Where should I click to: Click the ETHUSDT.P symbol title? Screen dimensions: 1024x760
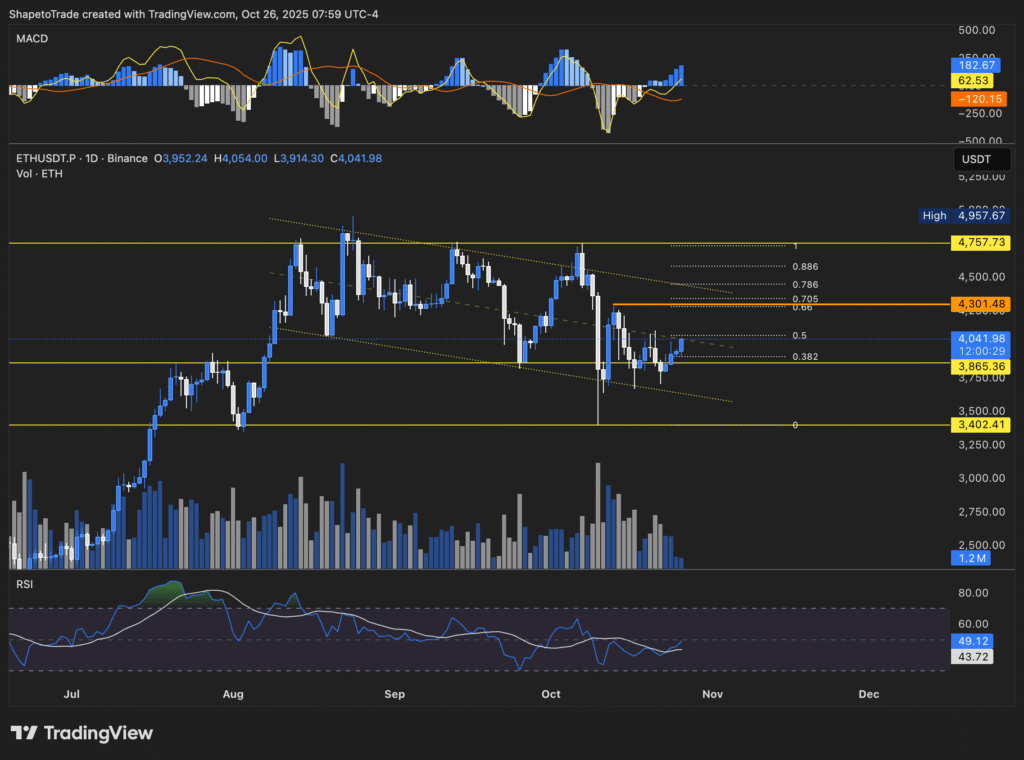pos(49,158)
